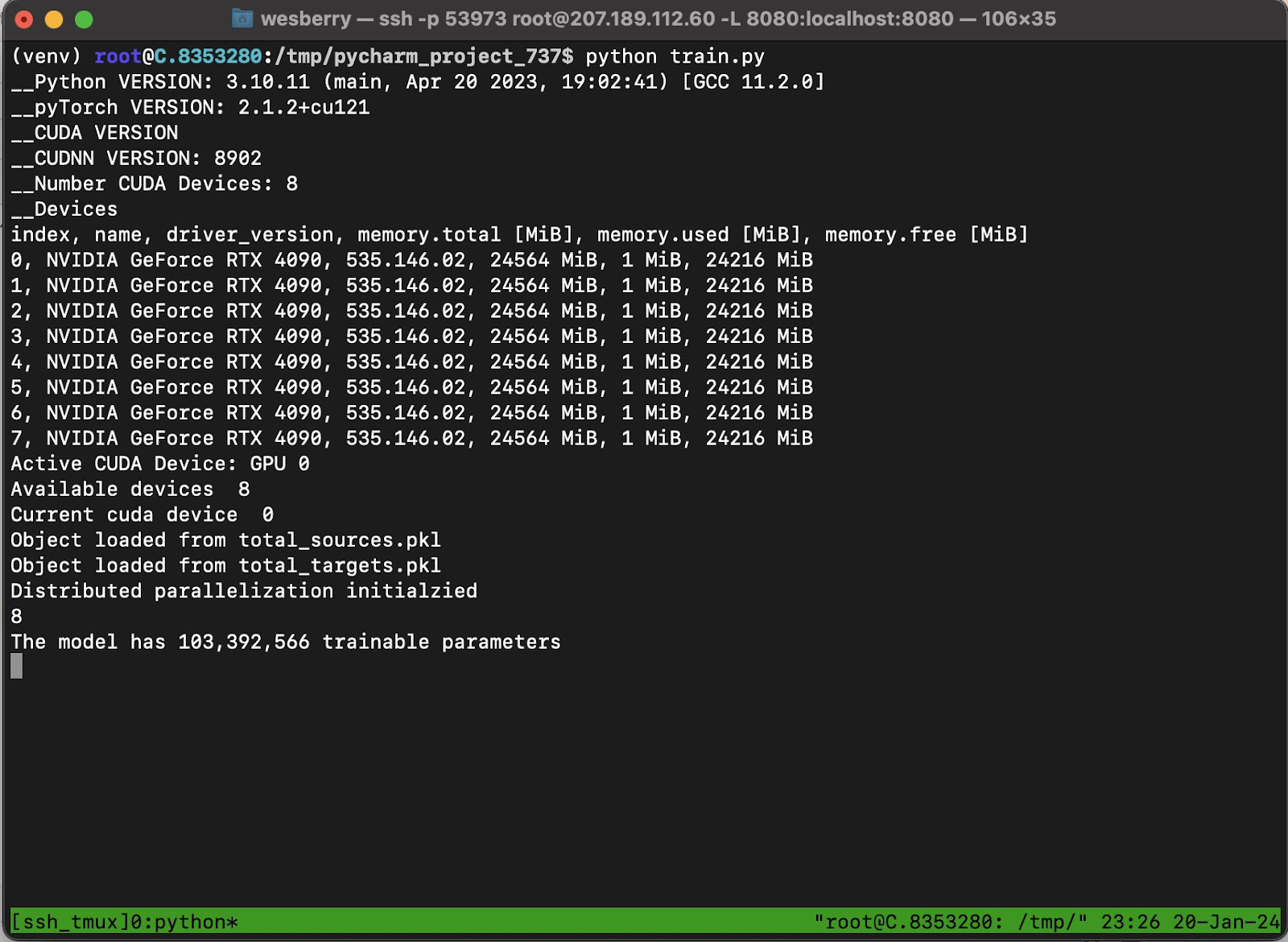Click the GPU row starting with '7, NVIDIA'
1288x942 pixels.
pos(411,439)
